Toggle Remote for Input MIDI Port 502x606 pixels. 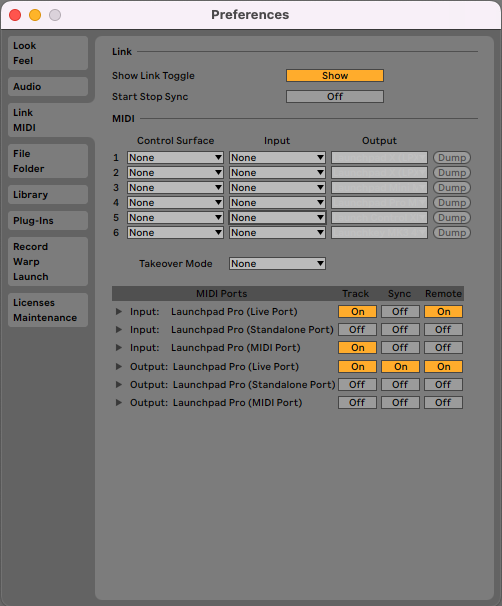[x=443, y=347]
